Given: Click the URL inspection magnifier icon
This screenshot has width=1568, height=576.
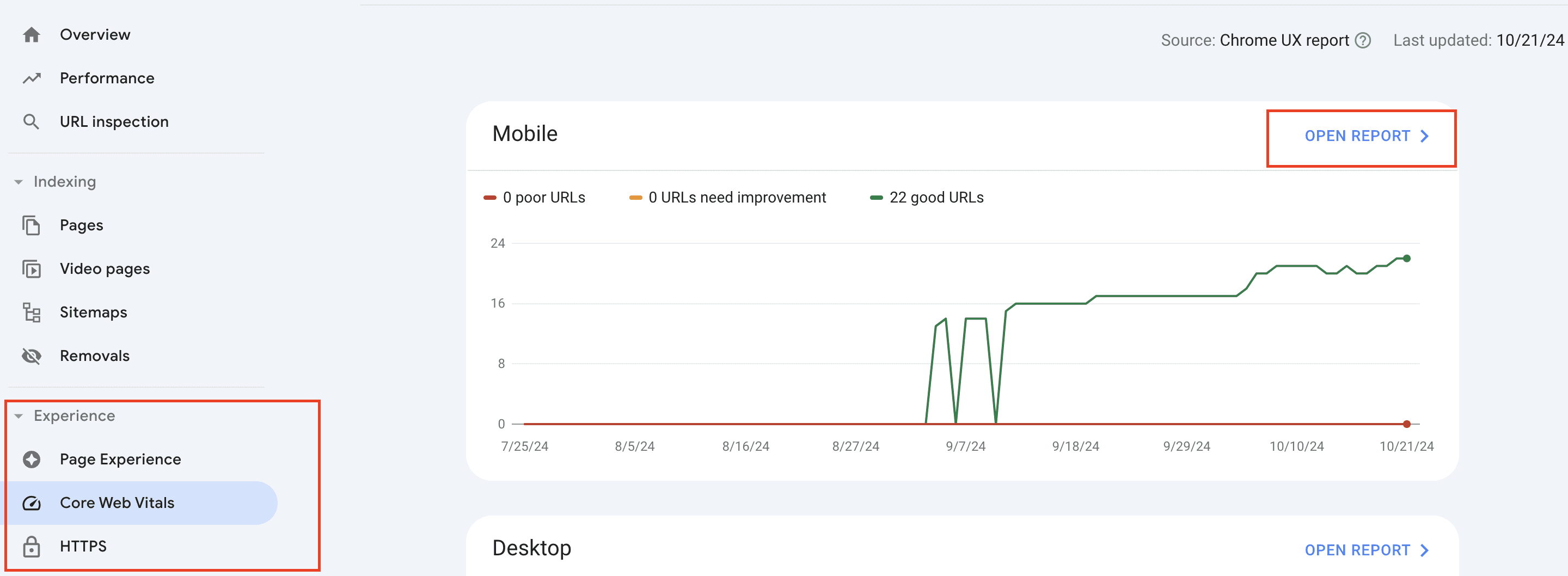Looking at the screenshot, I should 31,121.
